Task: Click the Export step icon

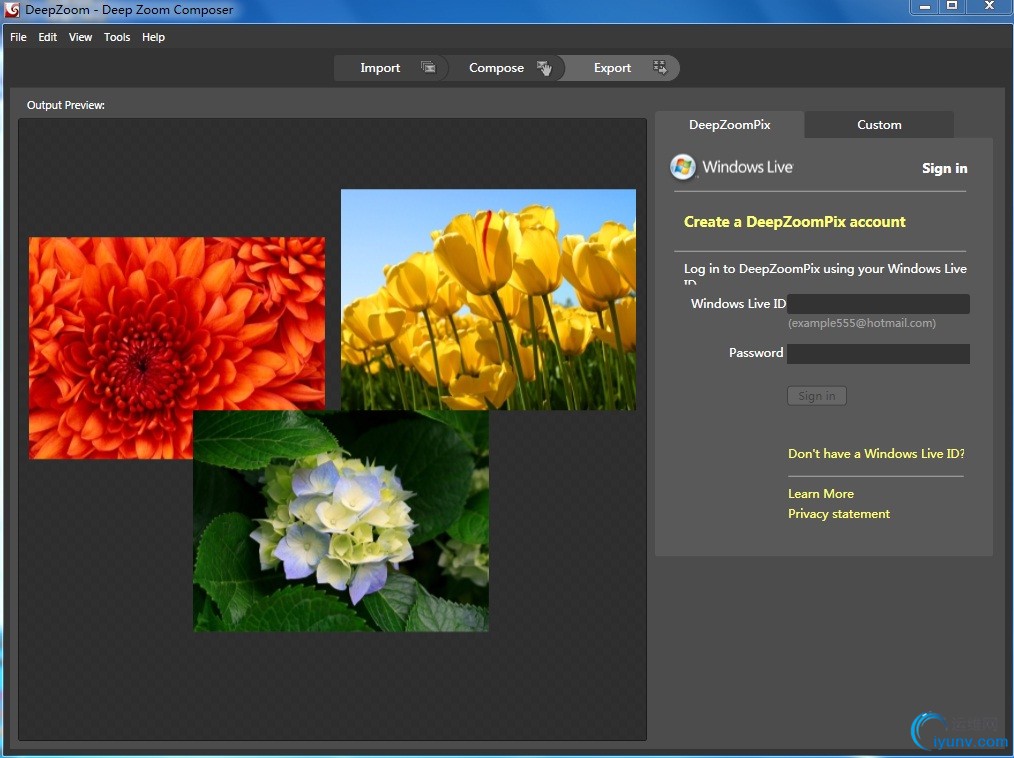Action: [659, 68]
